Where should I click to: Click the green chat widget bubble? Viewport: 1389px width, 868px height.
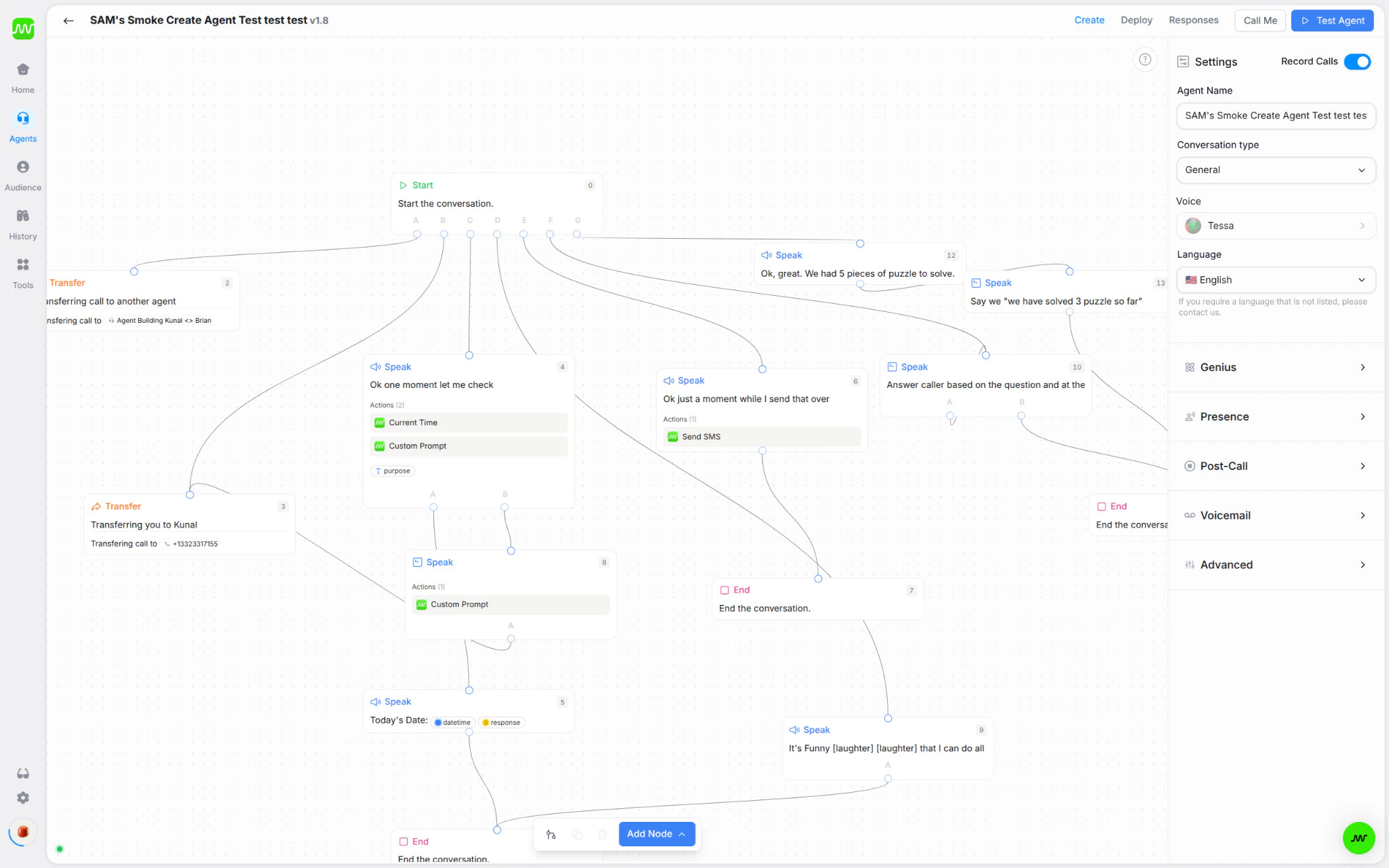1358,838
